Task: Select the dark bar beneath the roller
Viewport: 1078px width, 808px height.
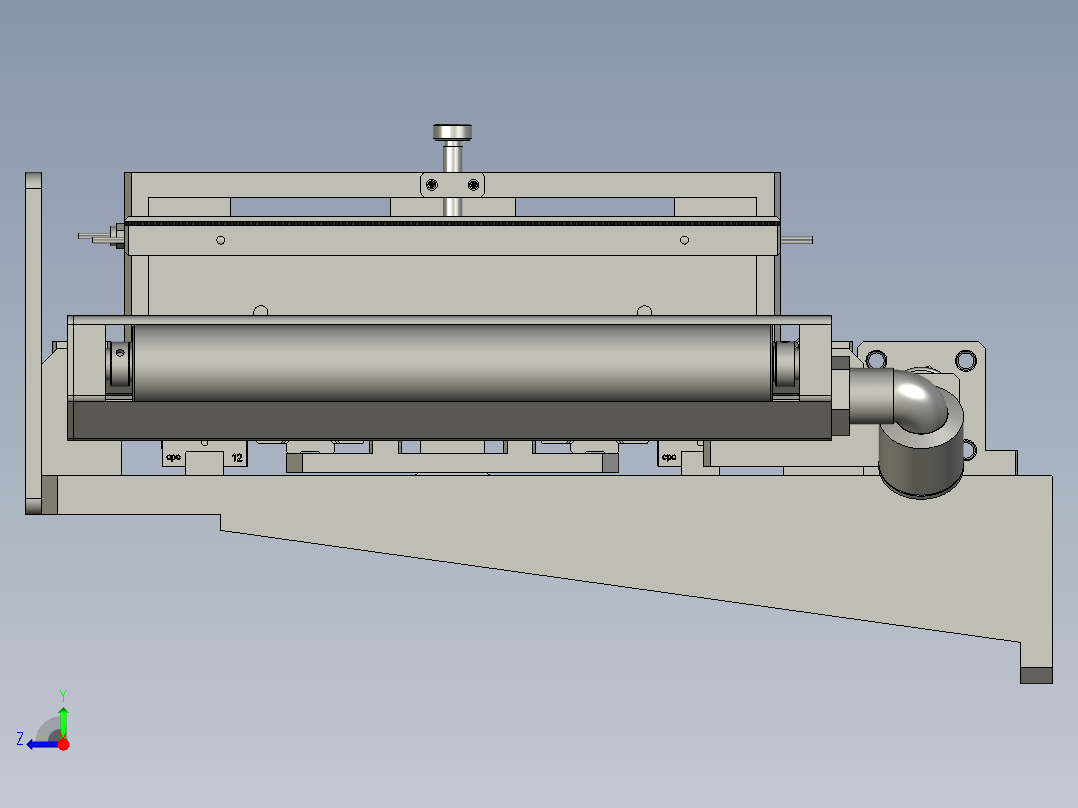Action: pos(452,419)
